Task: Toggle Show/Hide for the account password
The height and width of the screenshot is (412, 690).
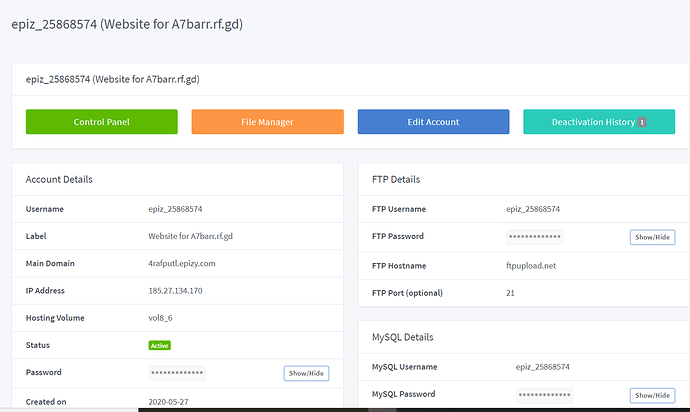Action: pos(306,373)
